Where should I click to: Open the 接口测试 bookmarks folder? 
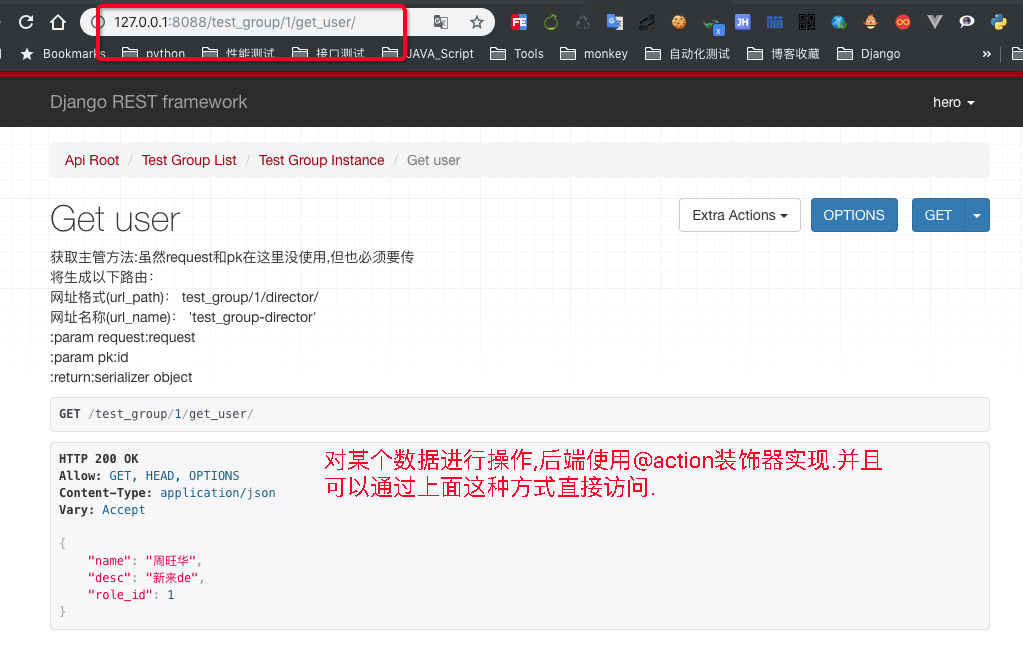[x=328, y=54]
